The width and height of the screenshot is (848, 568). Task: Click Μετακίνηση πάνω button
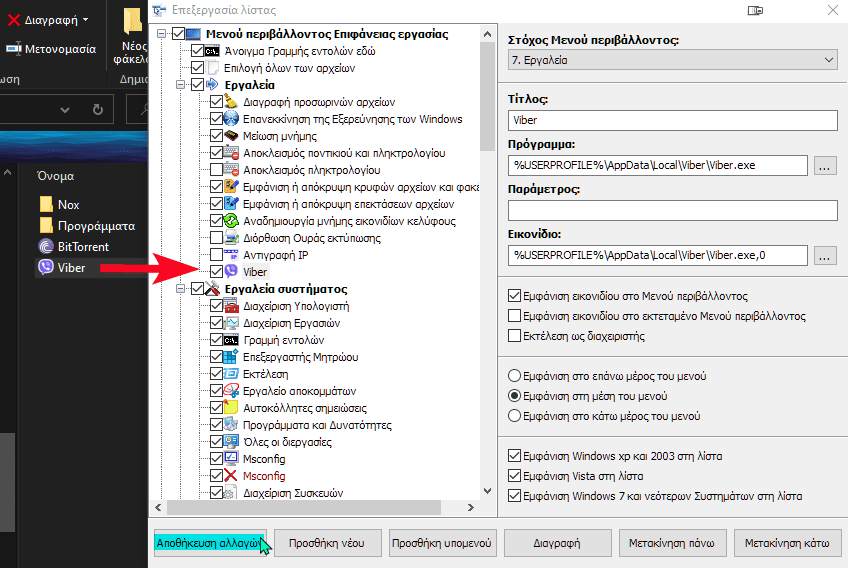[x=671, y=543]
